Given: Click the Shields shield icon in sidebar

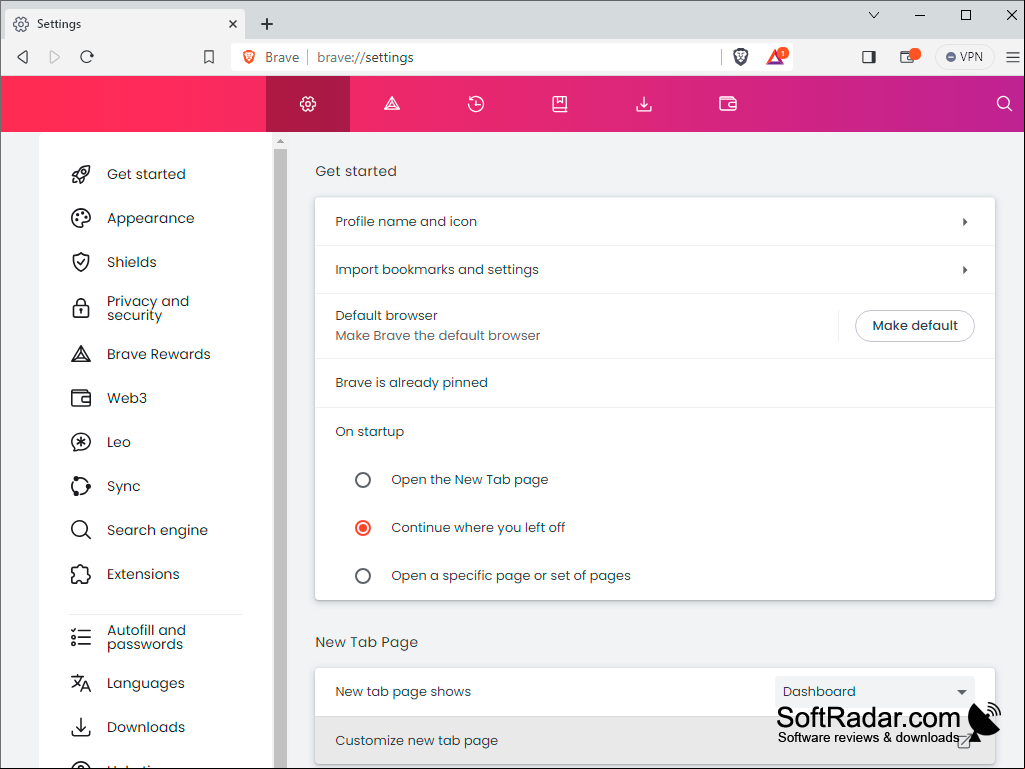Looking at the screenshot, I should click(x=81, y=262).
